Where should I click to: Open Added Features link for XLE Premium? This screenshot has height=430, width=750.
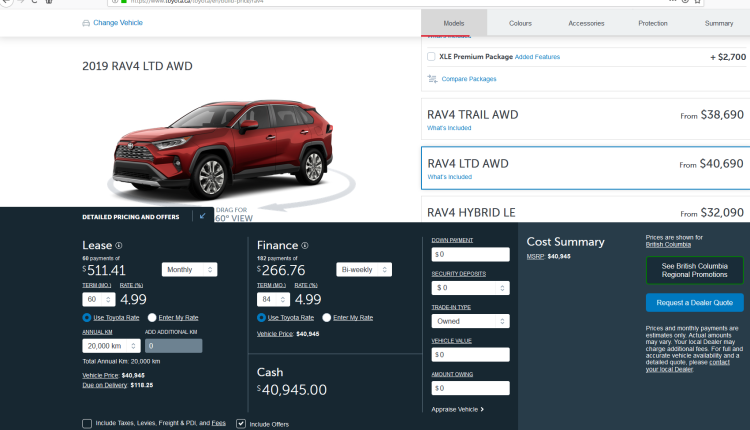(537, 57)
